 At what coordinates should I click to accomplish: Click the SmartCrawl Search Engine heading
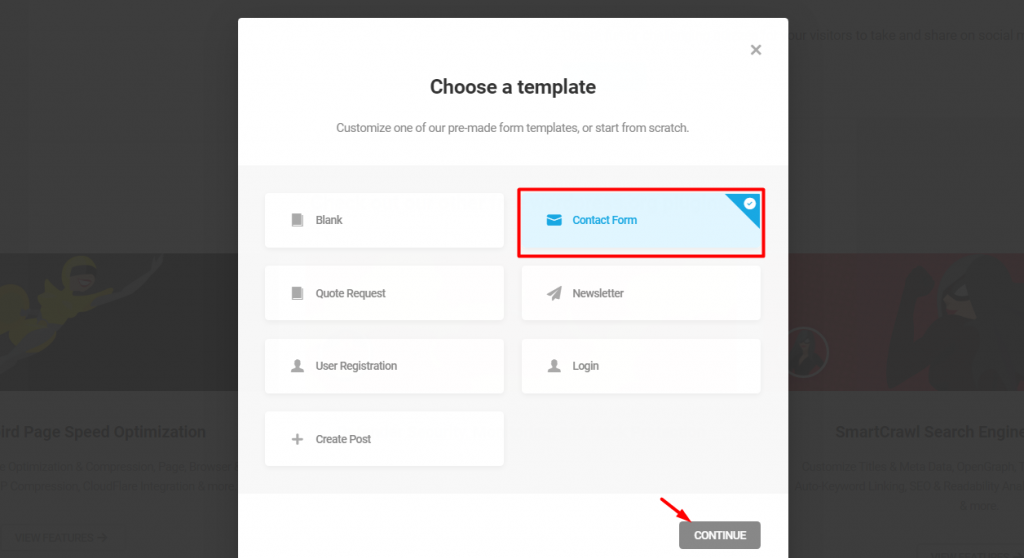(x=929, y=432)
